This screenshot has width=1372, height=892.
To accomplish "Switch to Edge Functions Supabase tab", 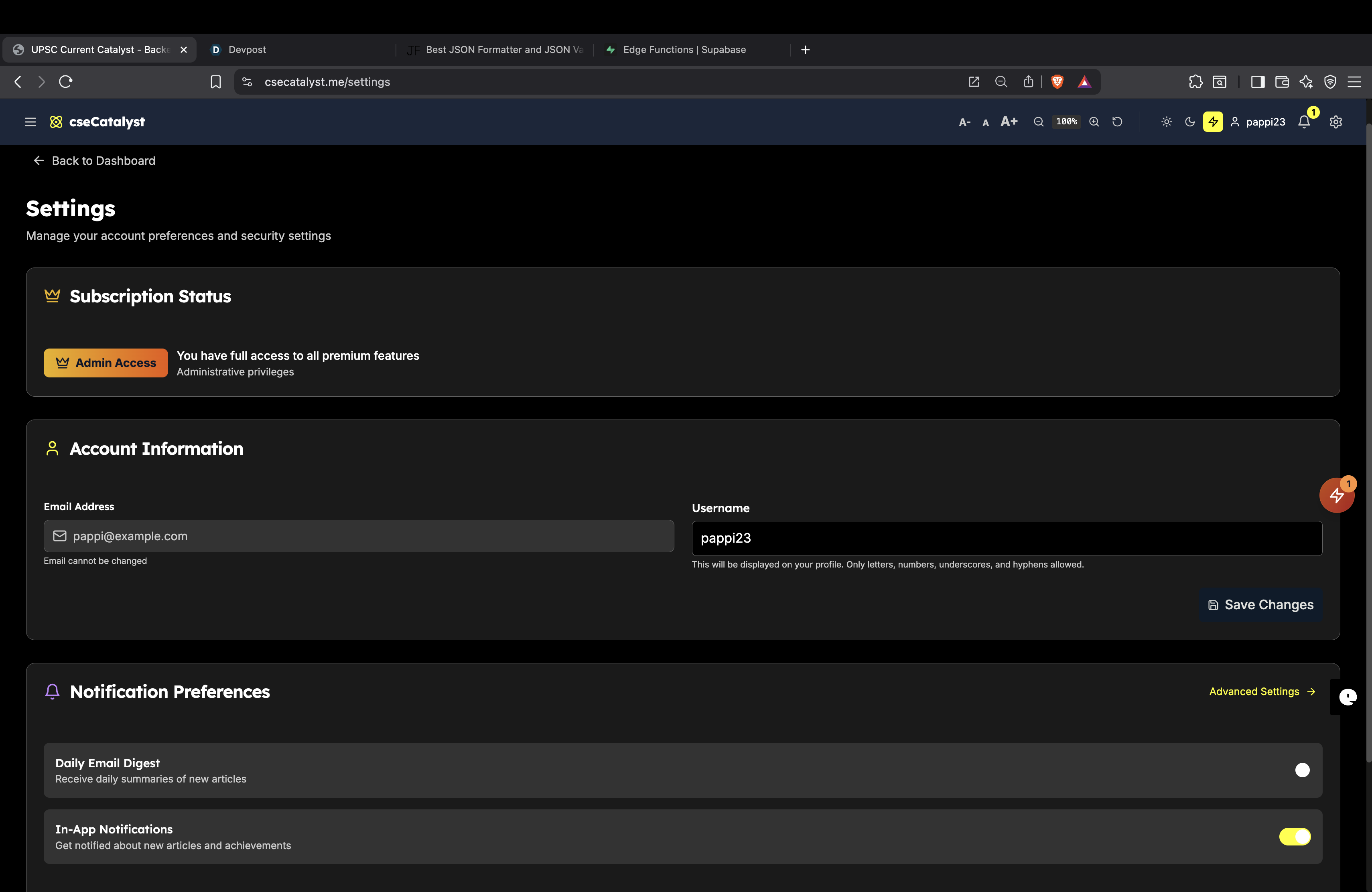I will 684,50.
